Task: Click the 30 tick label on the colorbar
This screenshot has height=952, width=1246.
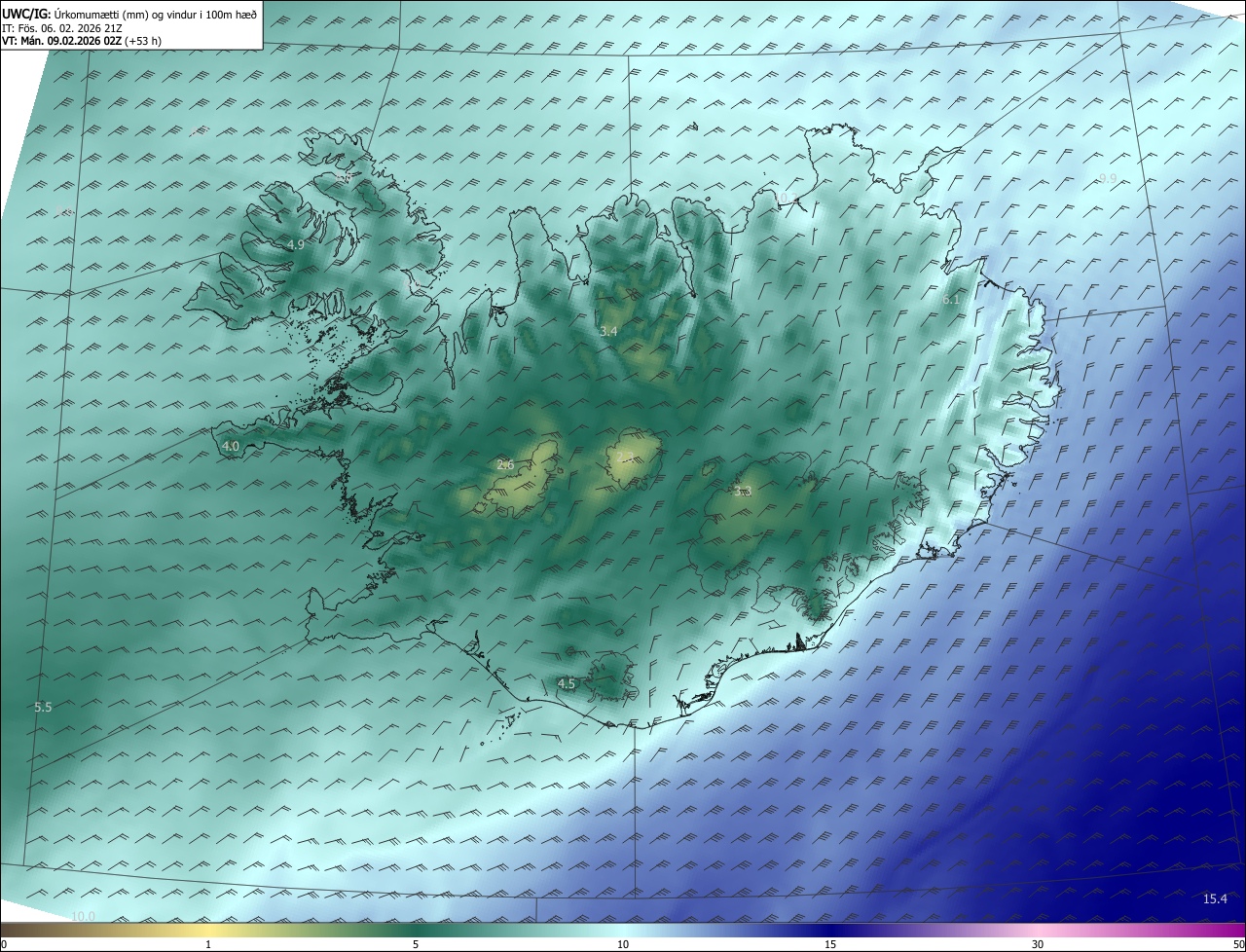Action: point(1038,944)
